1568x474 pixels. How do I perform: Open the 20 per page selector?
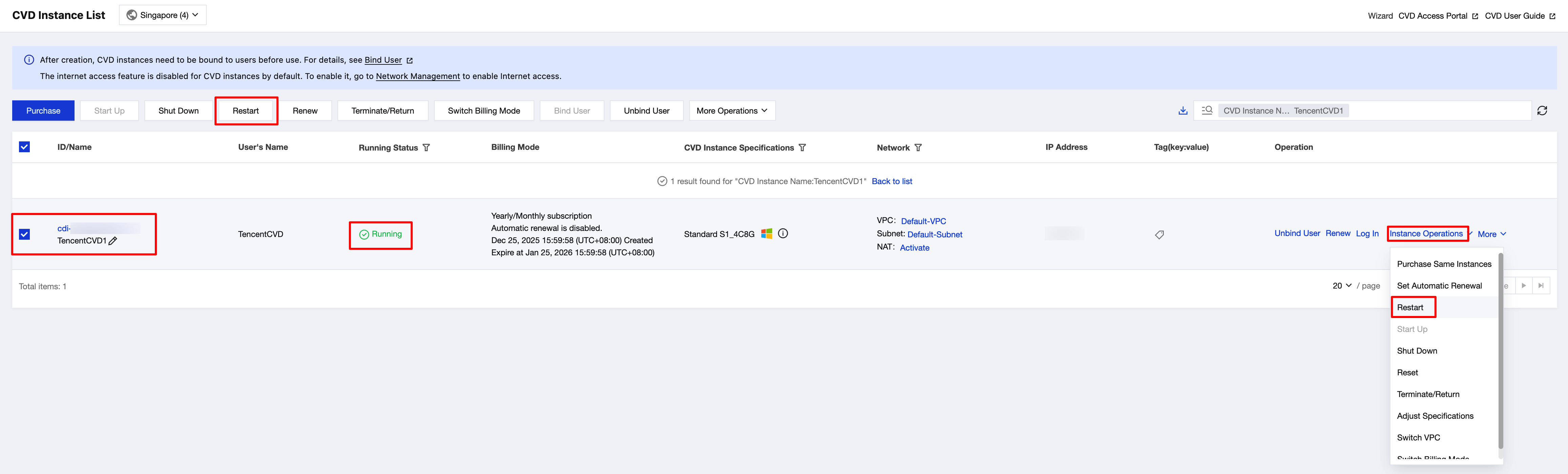1342,286
